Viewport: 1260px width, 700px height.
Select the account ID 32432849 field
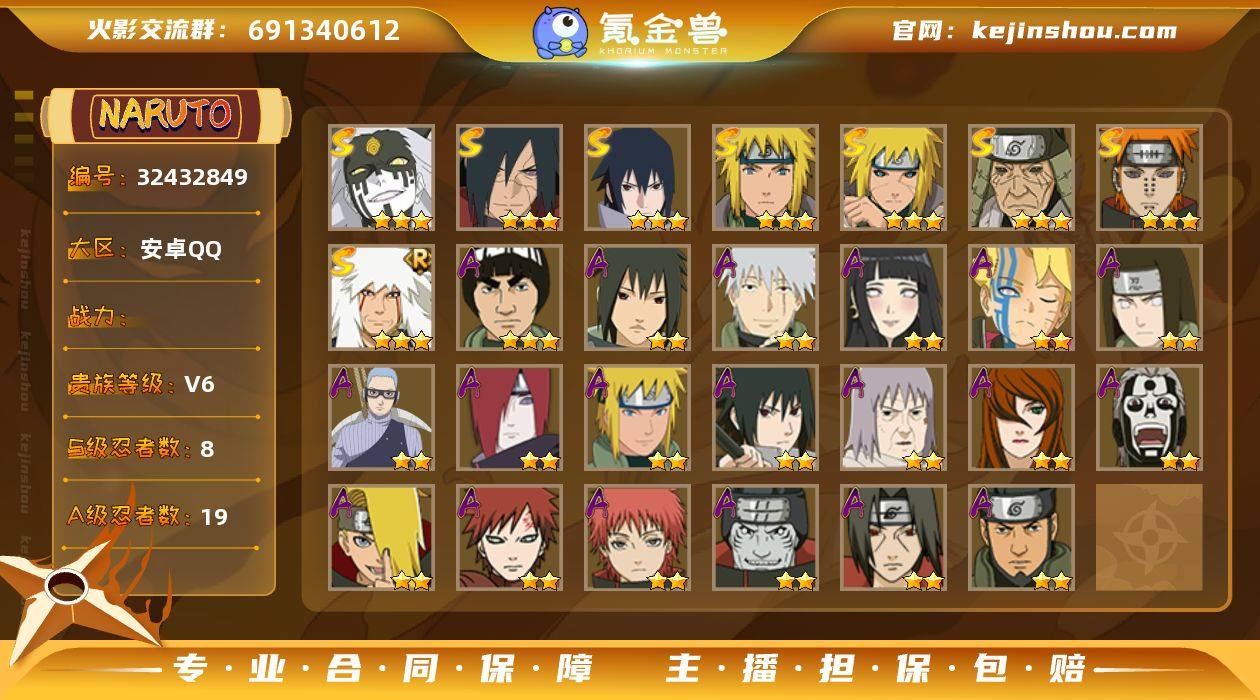pyautogui.click(x=160, y=178)
